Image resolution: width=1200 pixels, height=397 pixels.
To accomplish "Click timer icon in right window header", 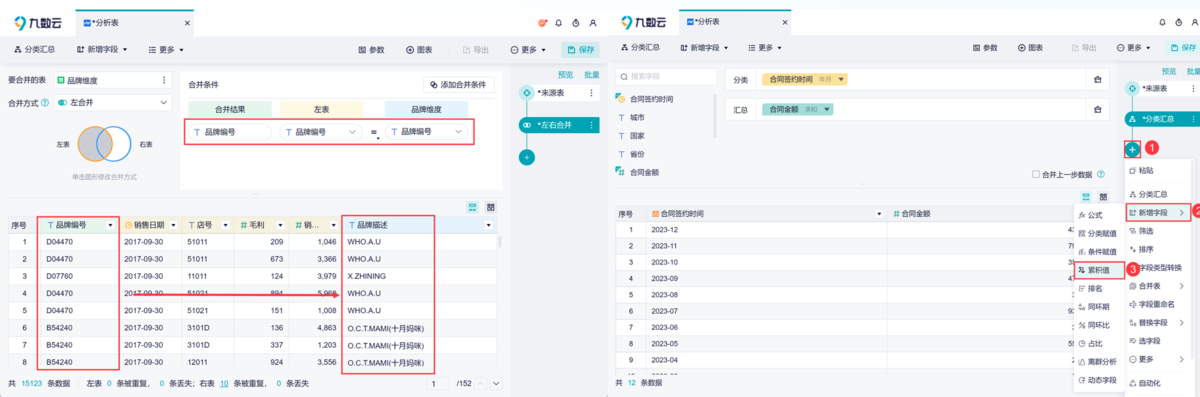I will click(x=1180, y=22).
